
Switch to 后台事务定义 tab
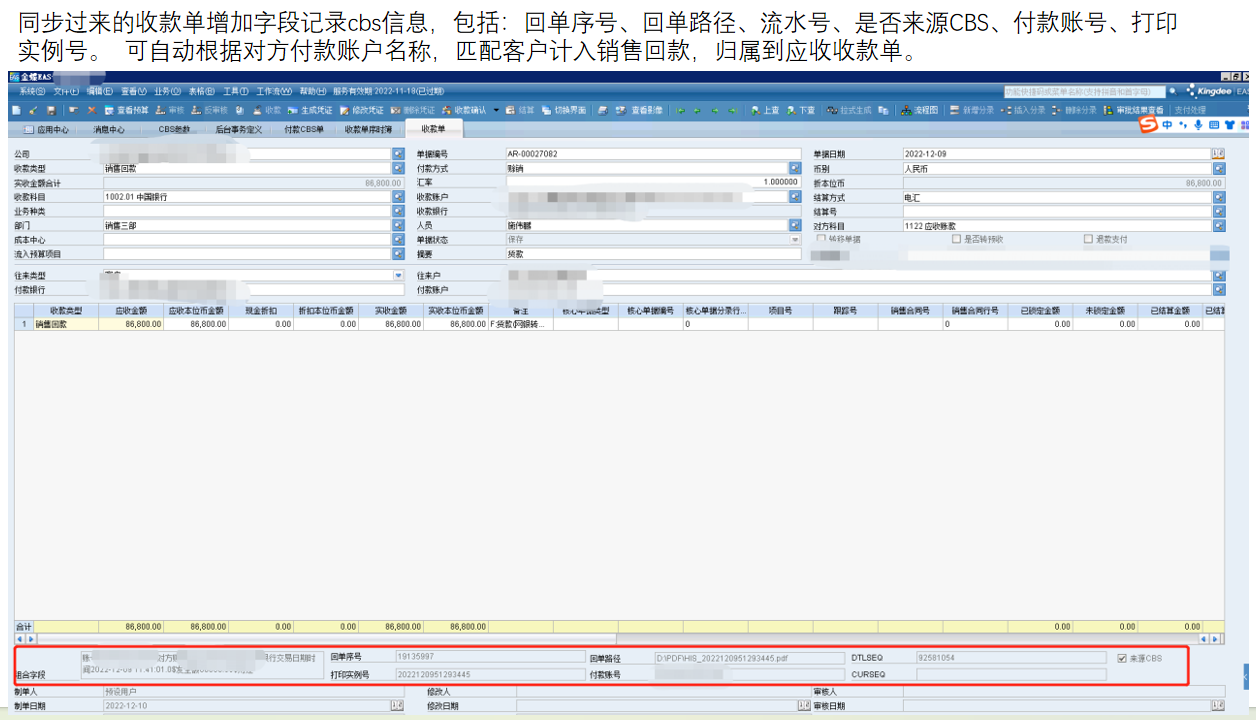[x=239, y=129]
